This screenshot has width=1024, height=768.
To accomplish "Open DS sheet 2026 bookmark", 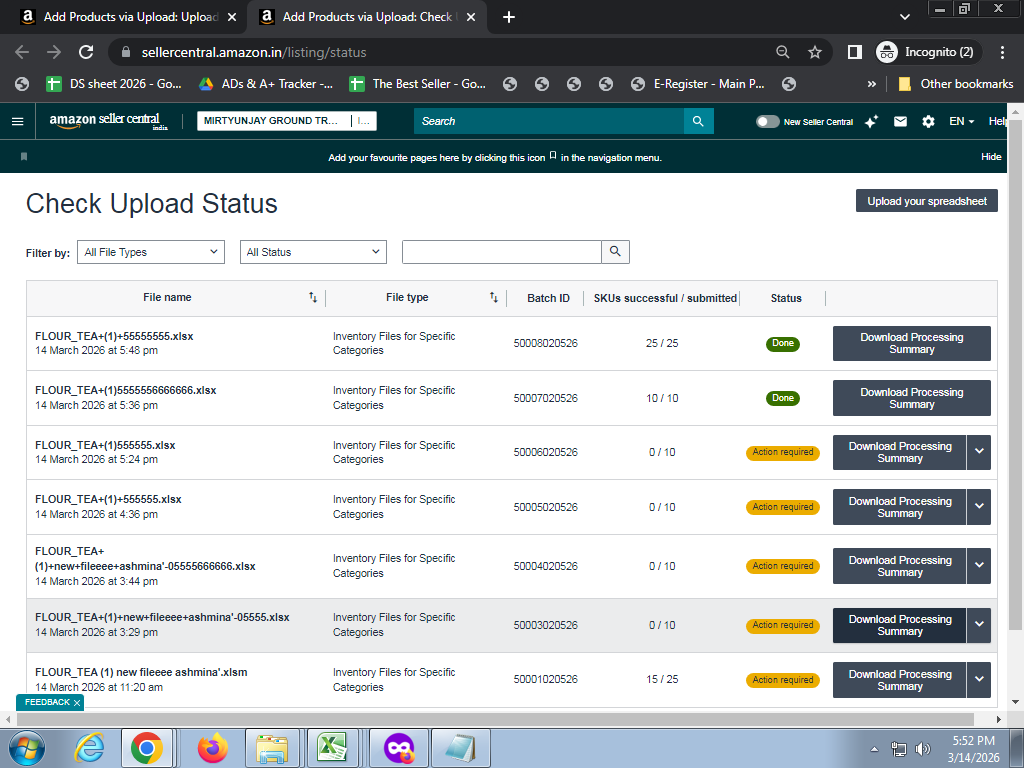I will point(115,84).
